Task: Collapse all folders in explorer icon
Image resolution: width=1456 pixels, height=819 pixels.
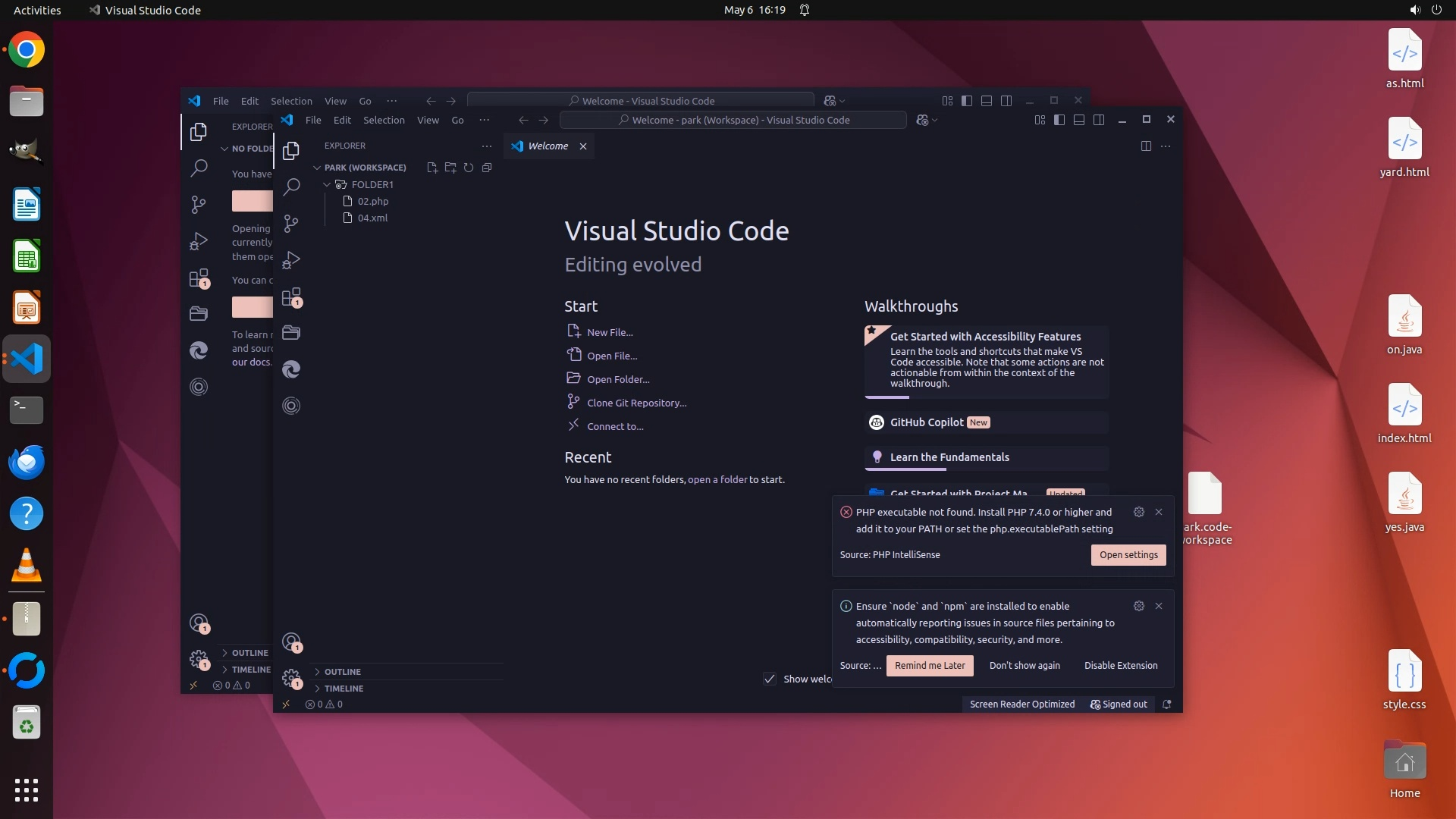Action: (x=487, y=168)
